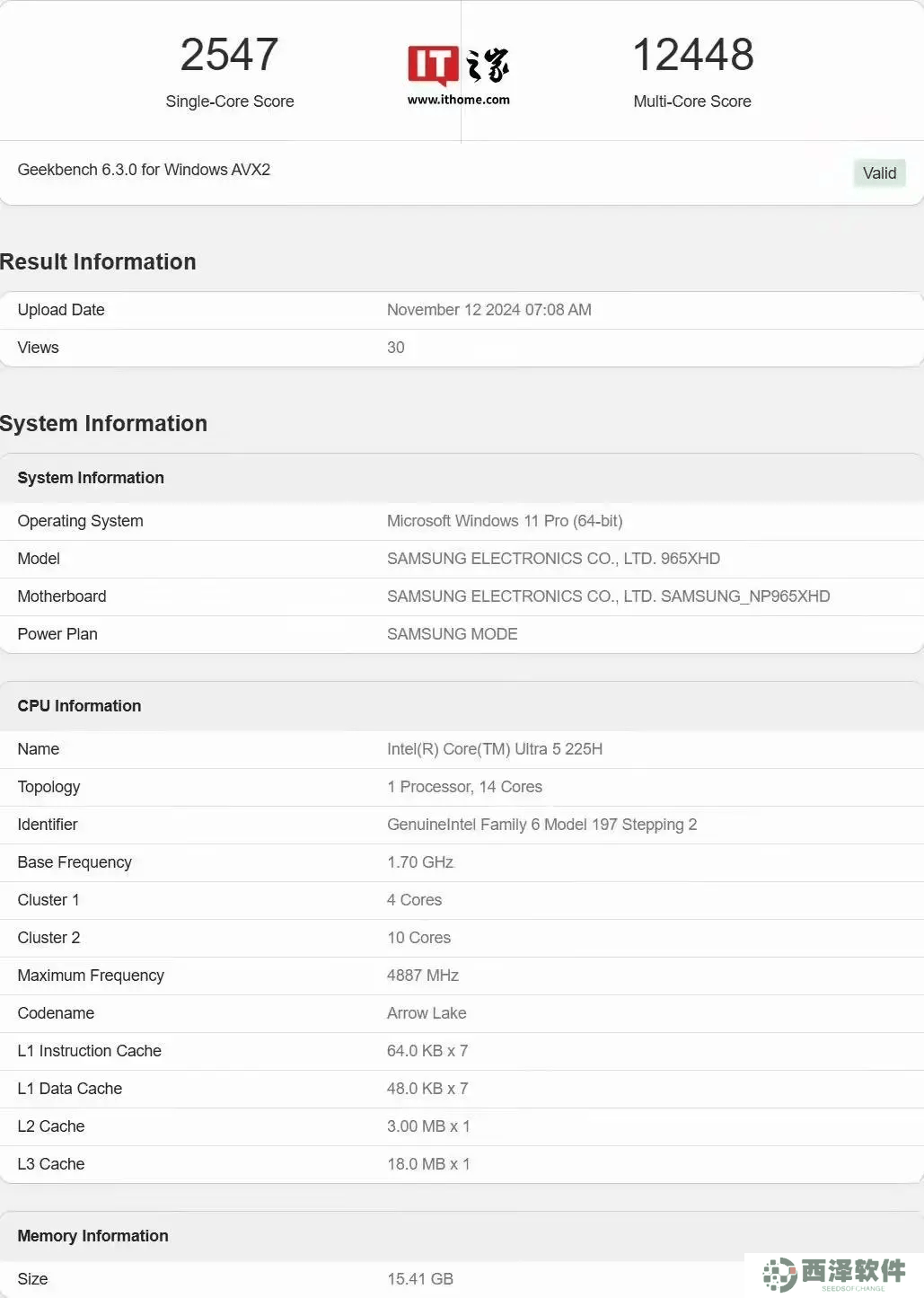This screenshot has height=1298, width=924.
Task: Click the 2547 single-core score number
Action: point(229,55)
